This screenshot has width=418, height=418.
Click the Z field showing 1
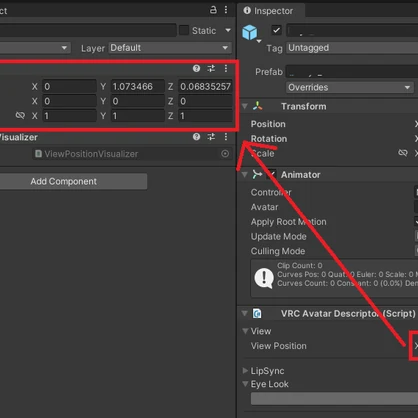[x=205, y=116]
